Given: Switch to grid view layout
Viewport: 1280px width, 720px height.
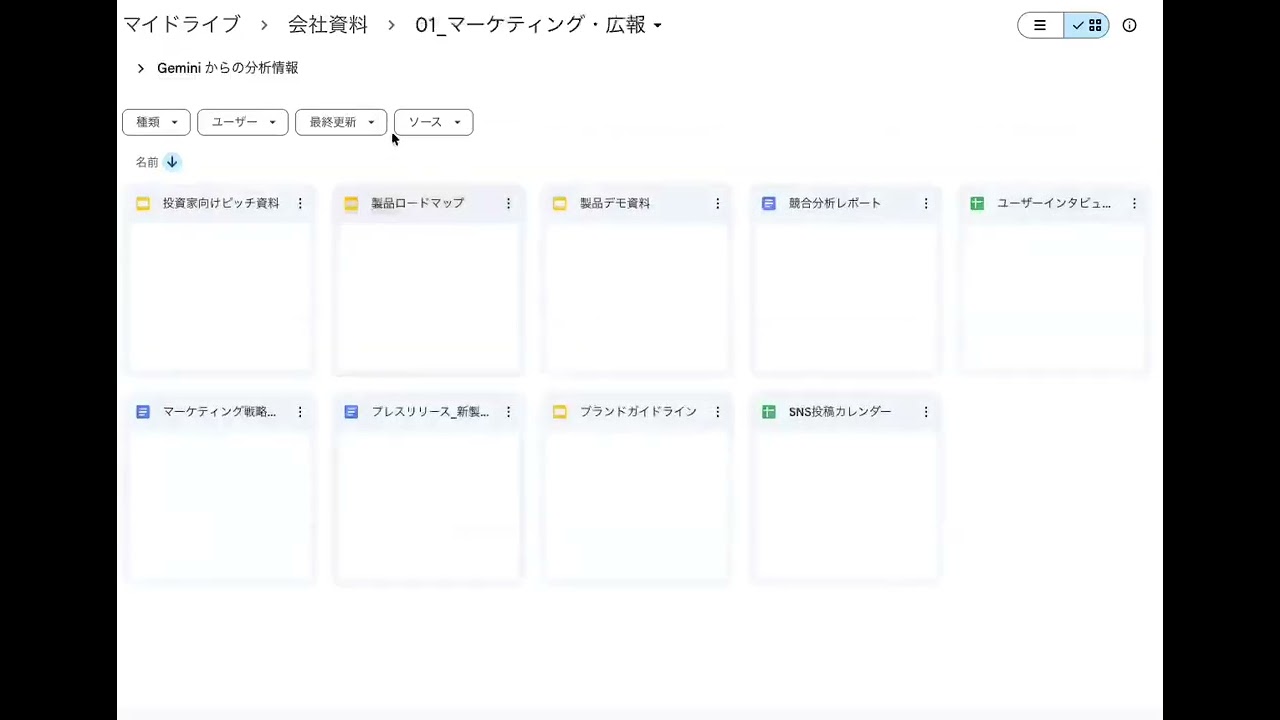Looking at the screenshot, I should [1087, 26].
